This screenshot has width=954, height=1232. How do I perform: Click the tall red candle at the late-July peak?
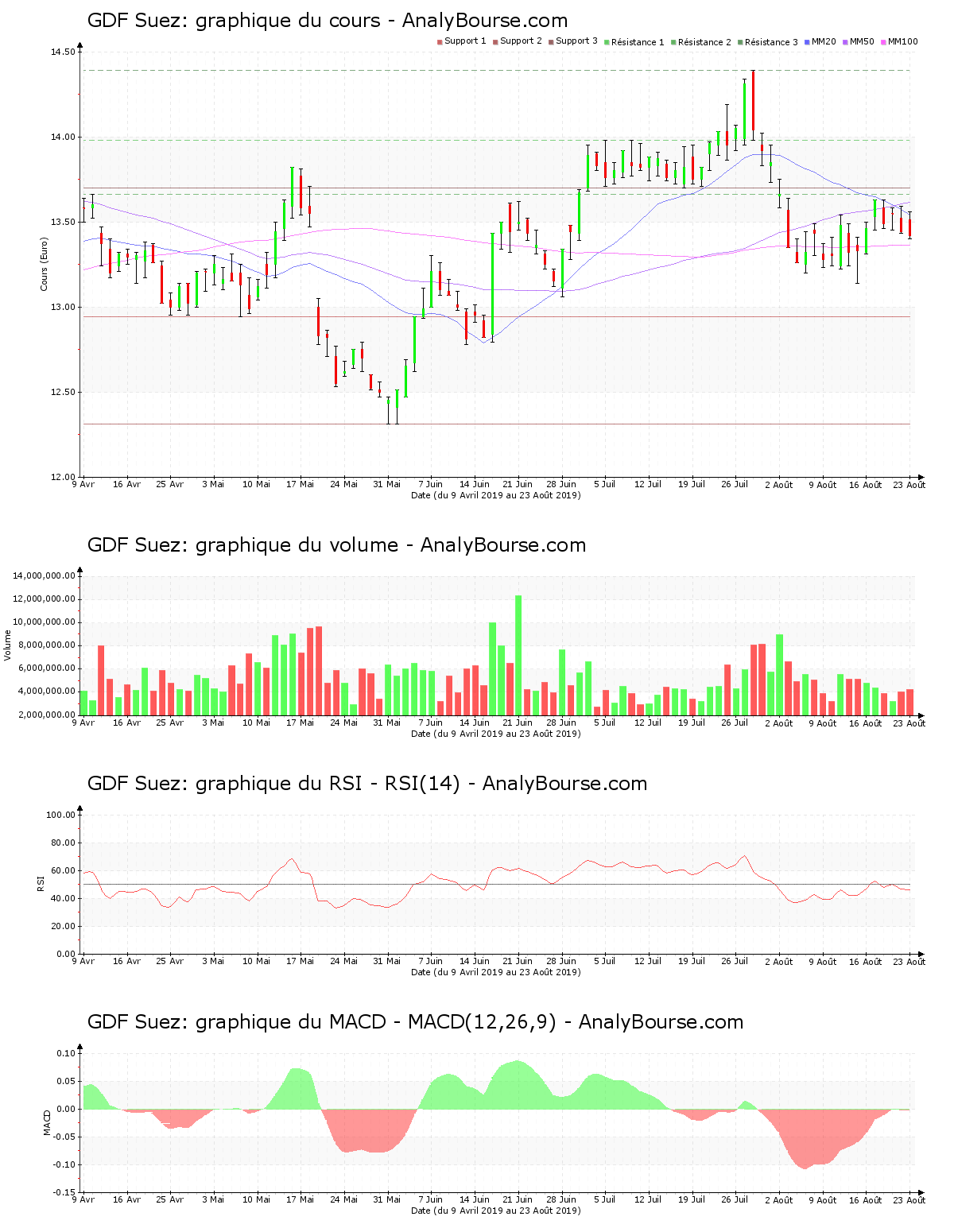tap(753, 100)
